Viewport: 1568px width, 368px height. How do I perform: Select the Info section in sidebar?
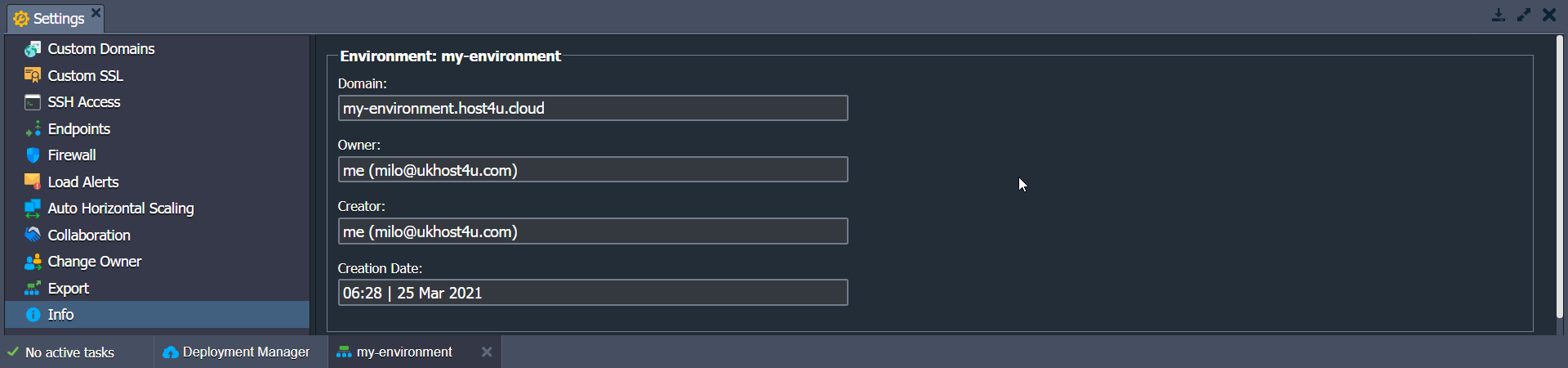pos(60,315)
